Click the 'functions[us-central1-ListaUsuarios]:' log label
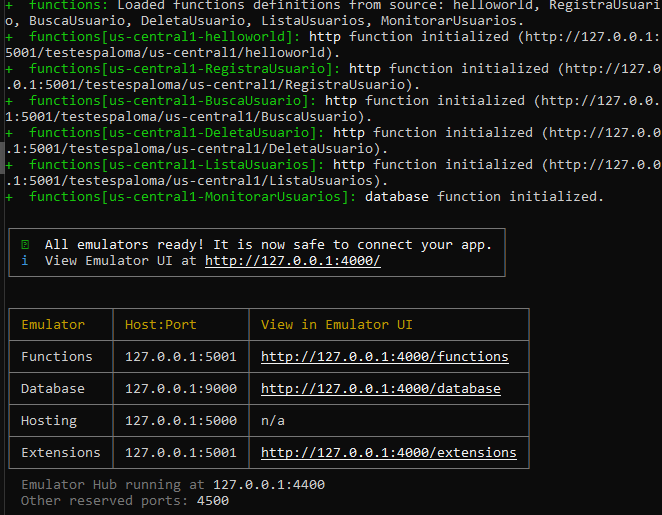Screen dimensions: 662x515 [176, 165]
